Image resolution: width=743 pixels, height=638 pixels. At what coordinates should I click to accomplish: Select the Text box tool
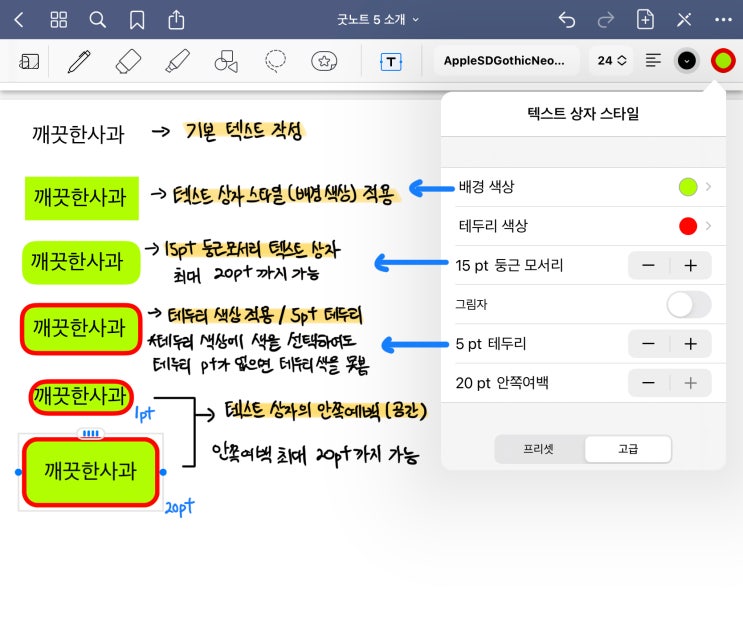click(x=391, y=62)
